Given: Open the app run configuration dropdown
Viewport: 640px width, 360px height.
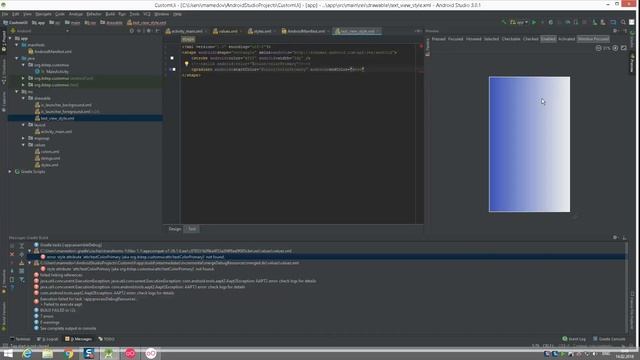Looking at the screenshot, I should click(519, 22).
